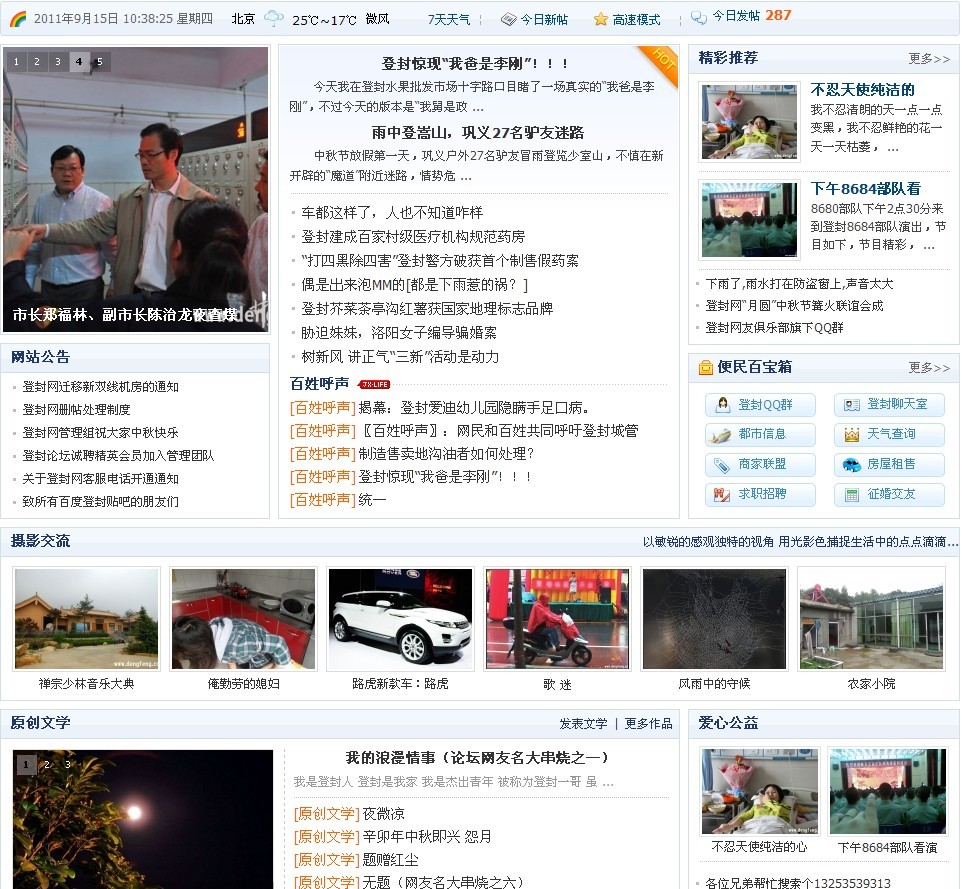Click the 登封QQ群 penguin icon
This screenshot has height=889, width=962.
[x=723, y=404]
